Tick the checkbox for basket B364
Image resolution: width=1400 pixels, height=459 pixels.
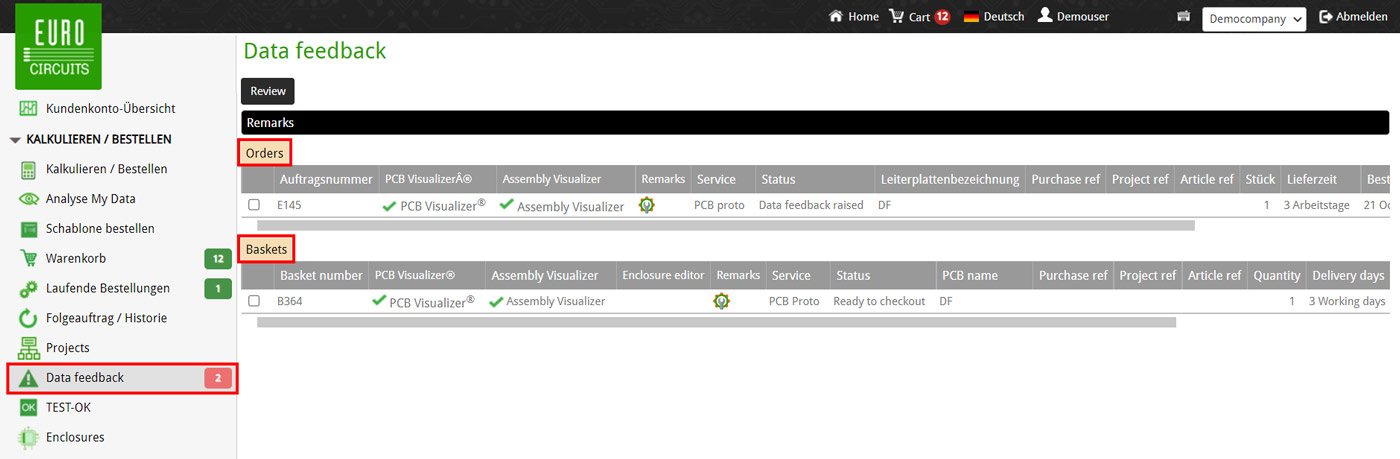click(254, 301)
